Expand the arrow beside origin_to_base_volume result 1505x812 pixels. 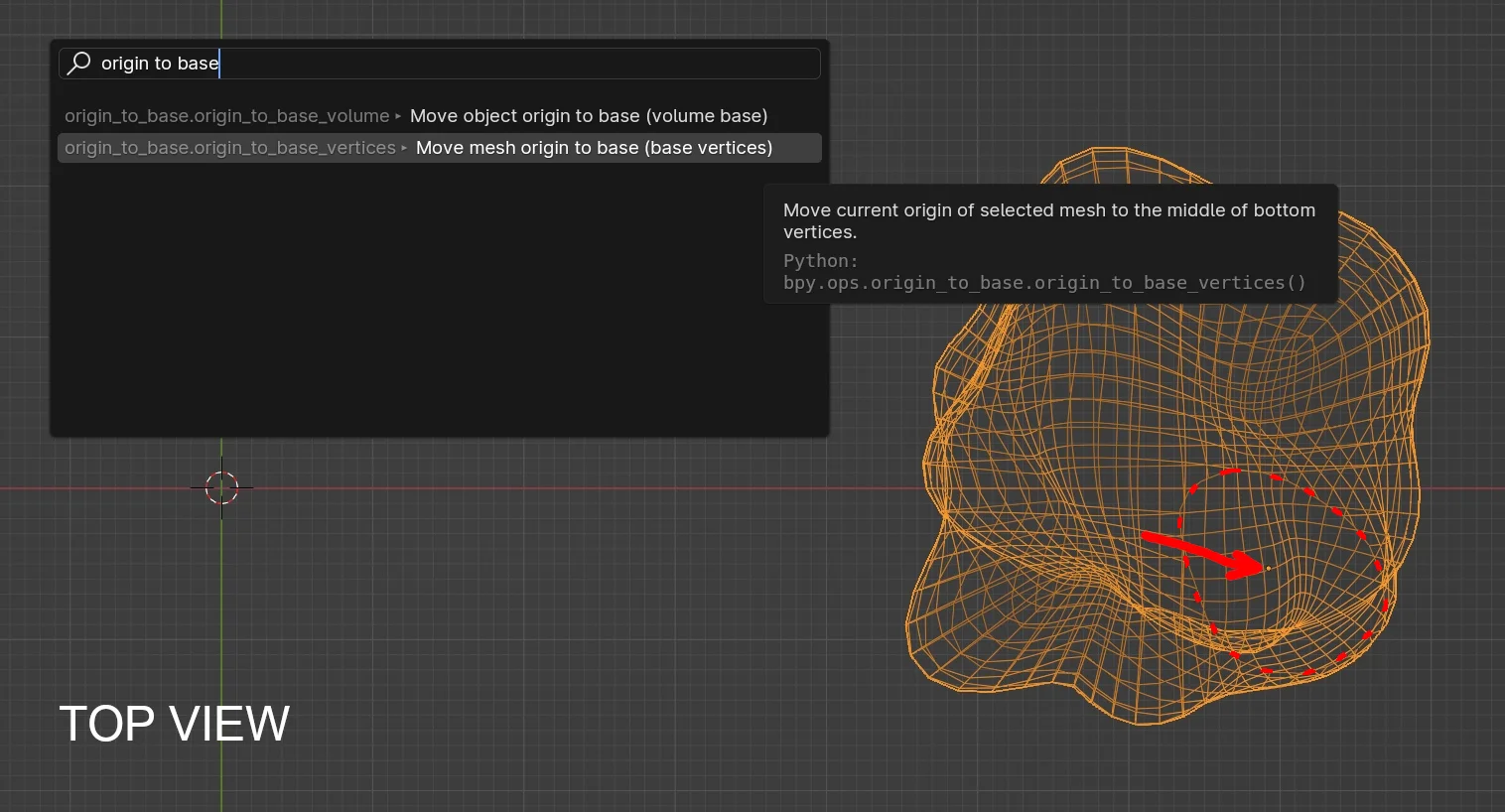pos(397,116)
